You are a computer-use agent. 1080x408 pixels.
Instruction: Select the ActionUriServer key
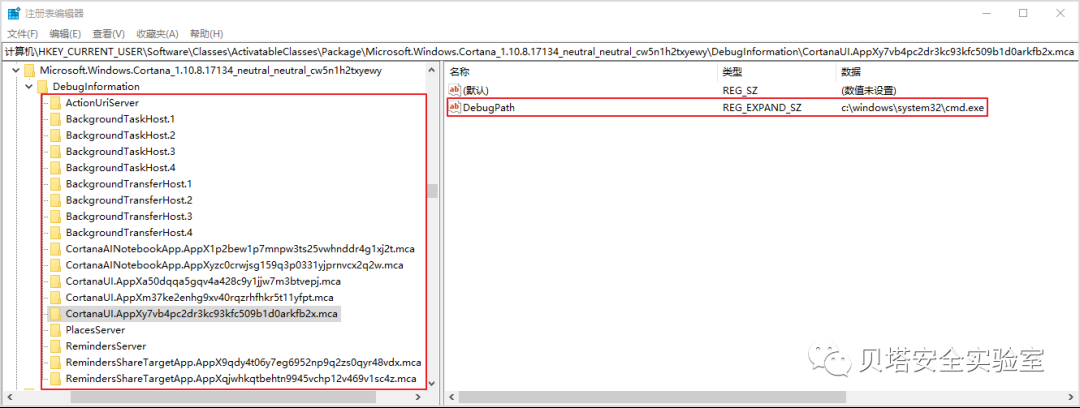(x=103, y=103)
